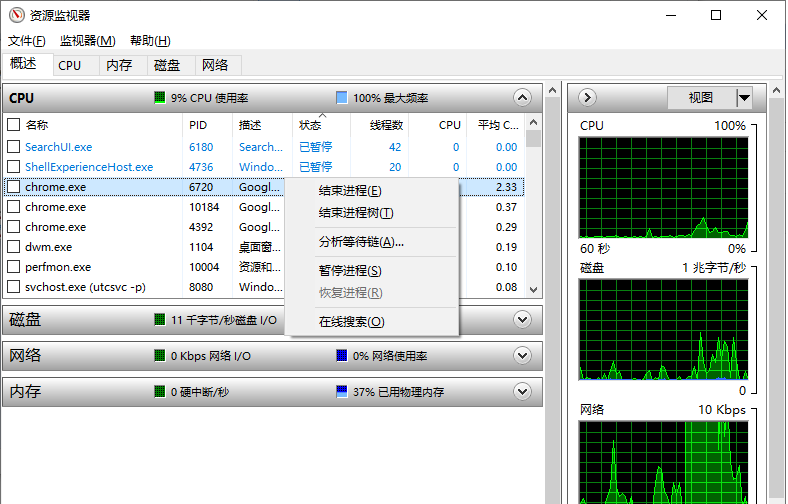
Task: Click the blue used physical memory indicator
Action: pos(341,391)
